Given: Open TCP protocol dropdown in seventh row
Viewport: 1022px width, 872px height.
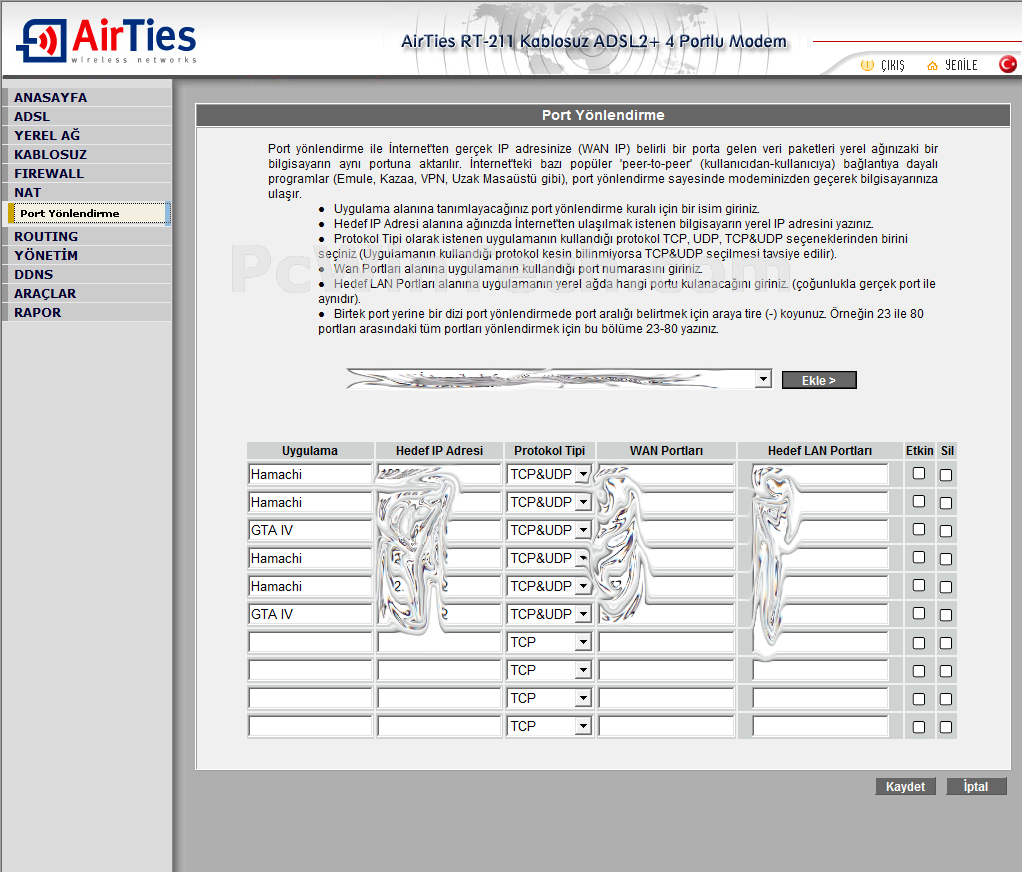Looking at the screenshot, I should tap(549, 642).
